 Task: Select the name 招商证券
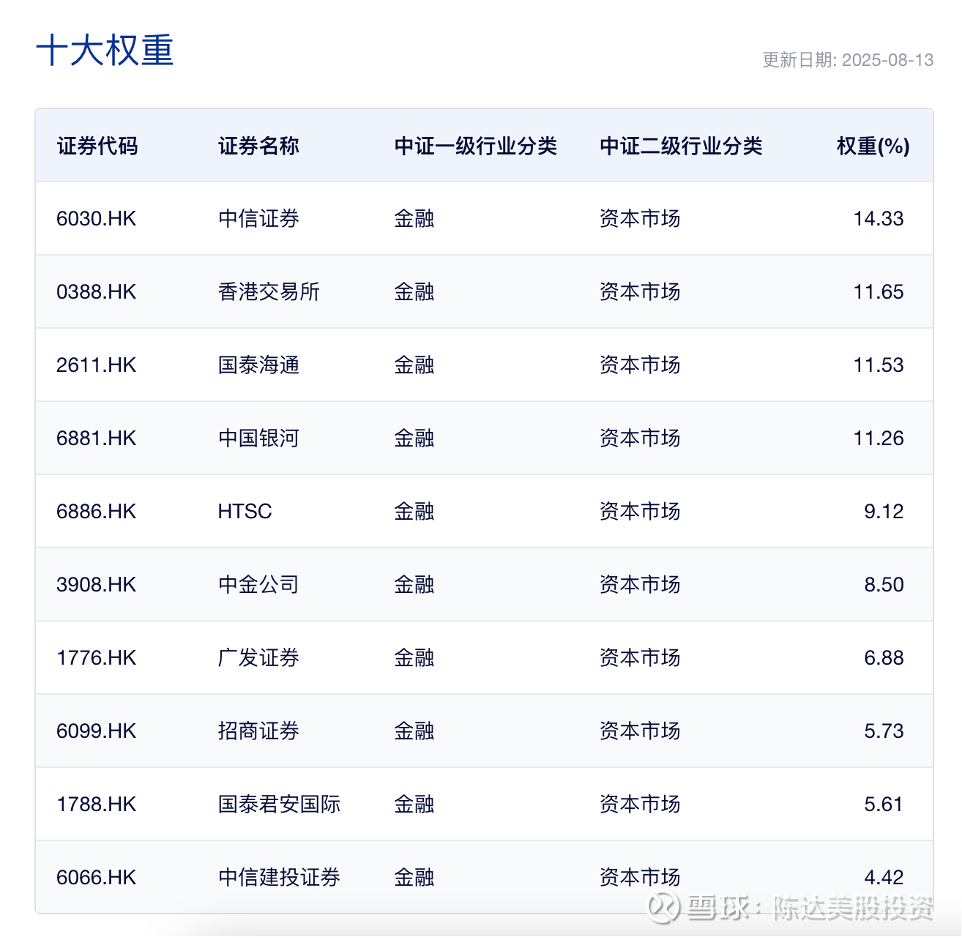click(x=258, y=731)
